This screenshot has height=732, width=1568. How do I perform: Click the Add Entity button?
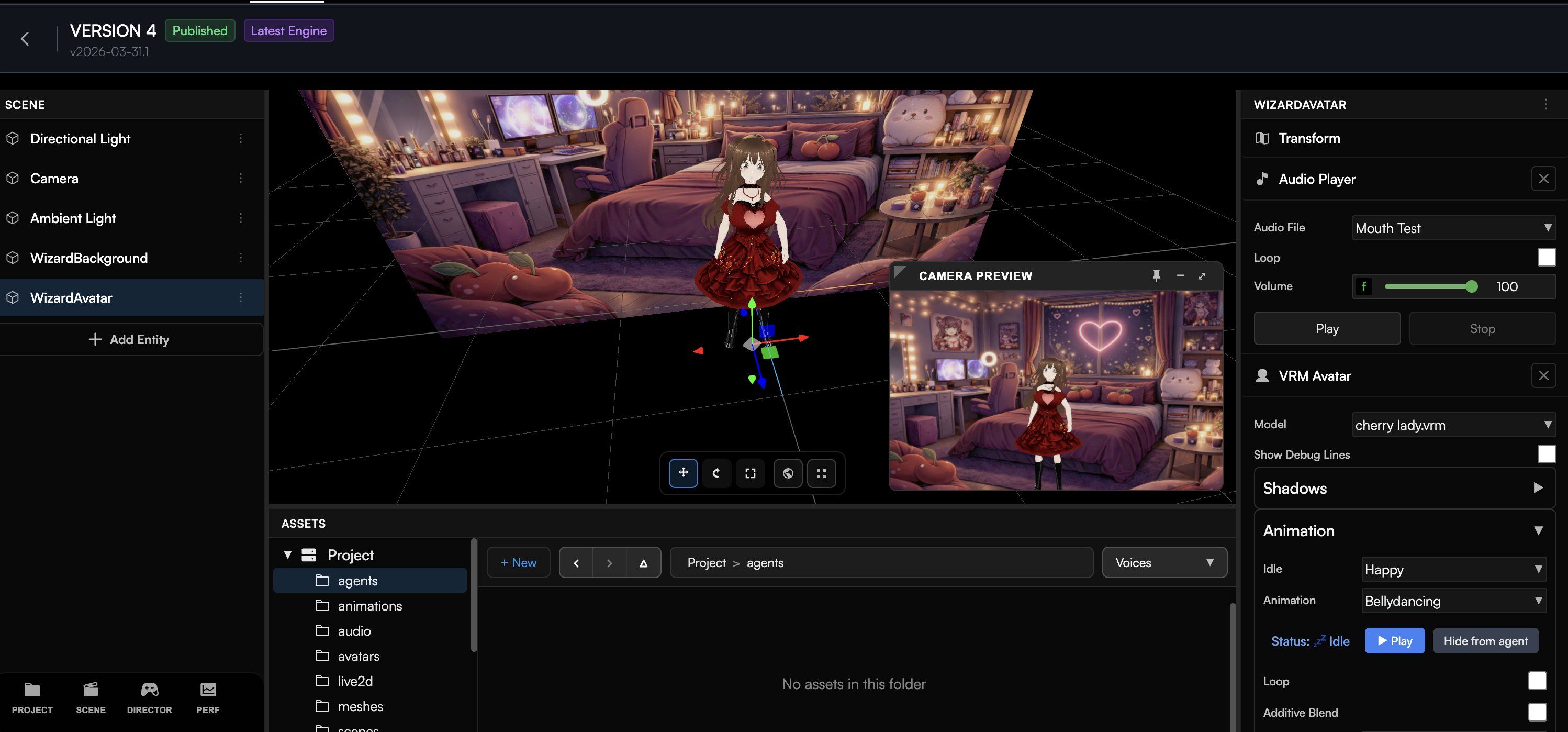click(x=130, y=340)
